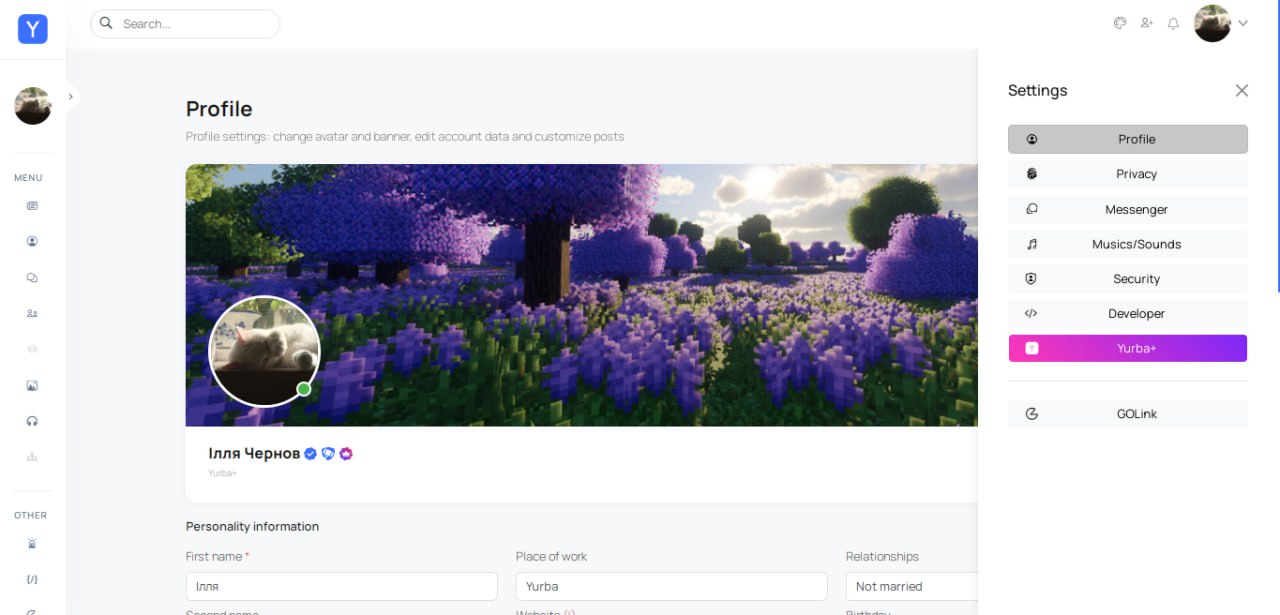Click the Personality information heading

tap(253, 526)
